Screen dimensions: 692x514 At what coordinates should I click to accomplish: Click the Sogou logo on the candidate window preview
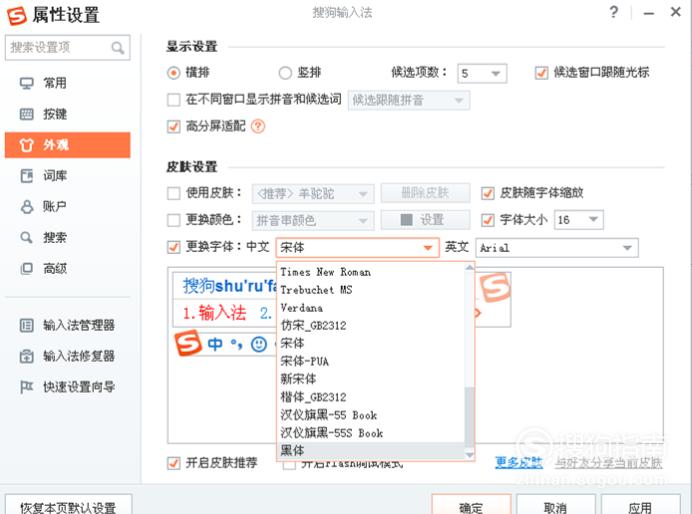click(x=495, y=287)
